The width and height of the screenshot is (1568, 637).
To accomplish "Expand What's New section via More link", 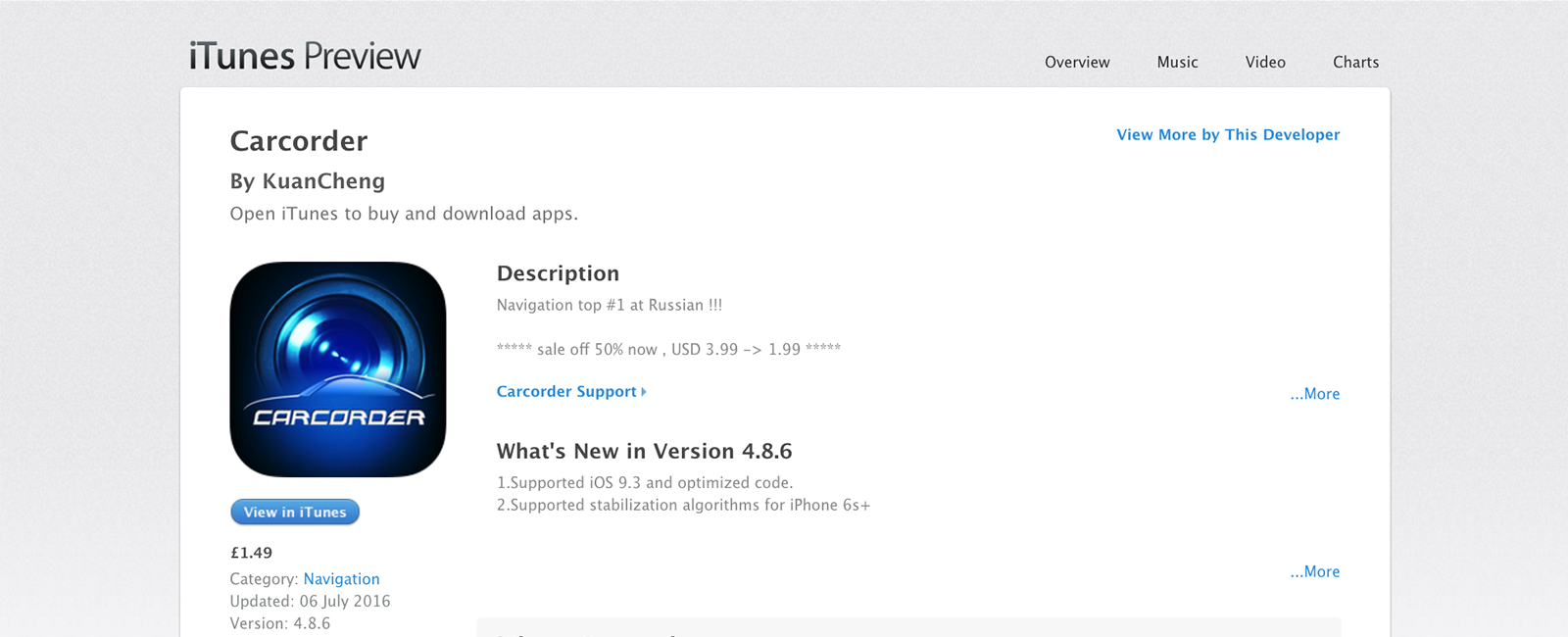I will [1315, 572].
